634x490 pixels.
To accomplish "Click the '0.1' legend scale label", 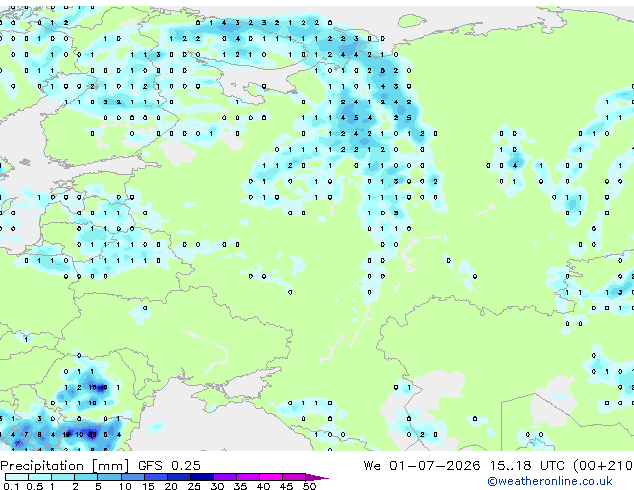I will pos(11,486).
